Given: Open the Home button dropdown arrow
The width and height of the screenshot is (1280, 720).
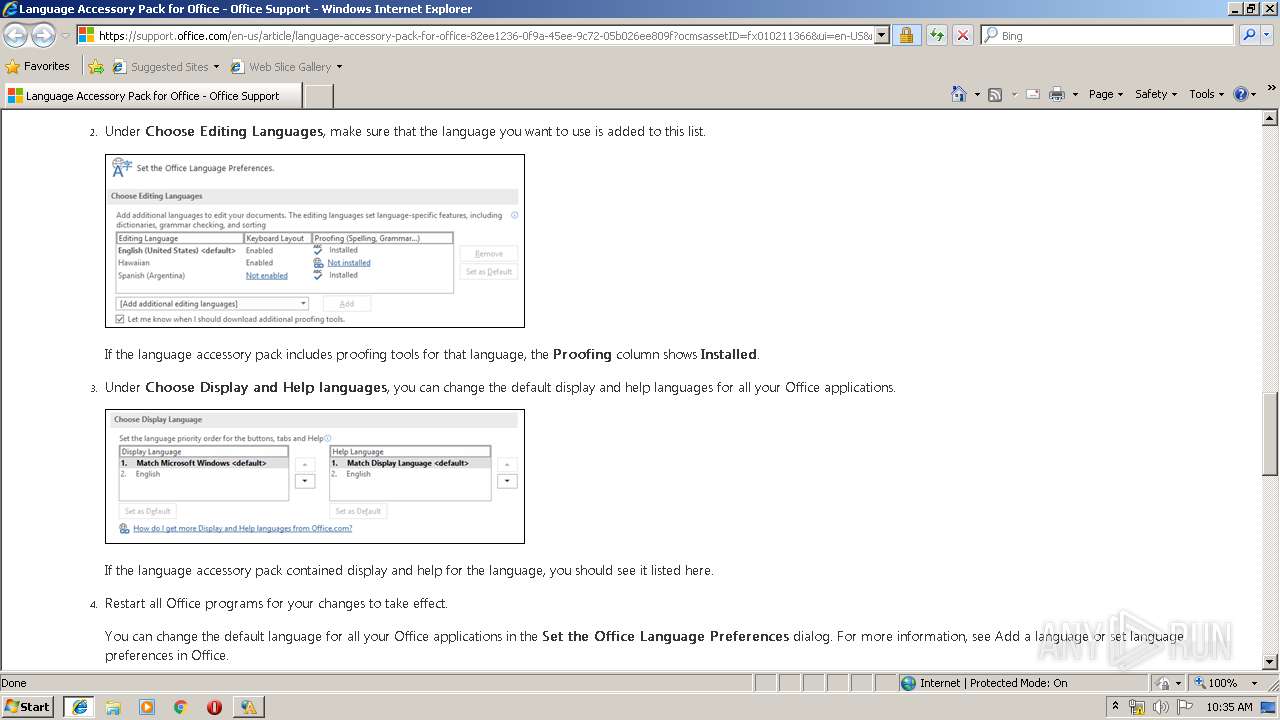Looking at the screenshot, I should pyautogui.click(x=977, y=94).
